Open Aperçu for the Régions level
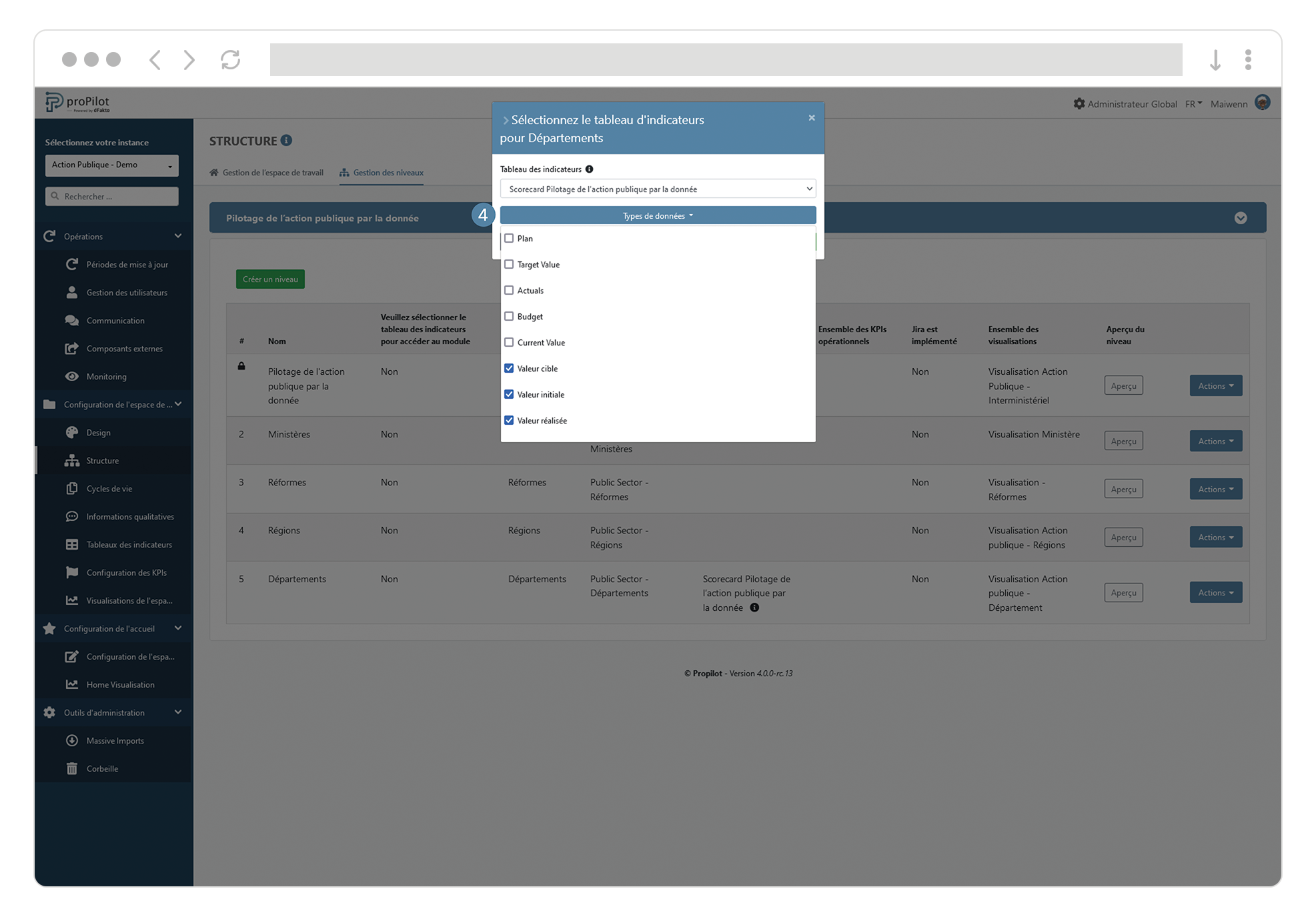The height and width of the screenshot is (923, 1316). coord(1123,537)
